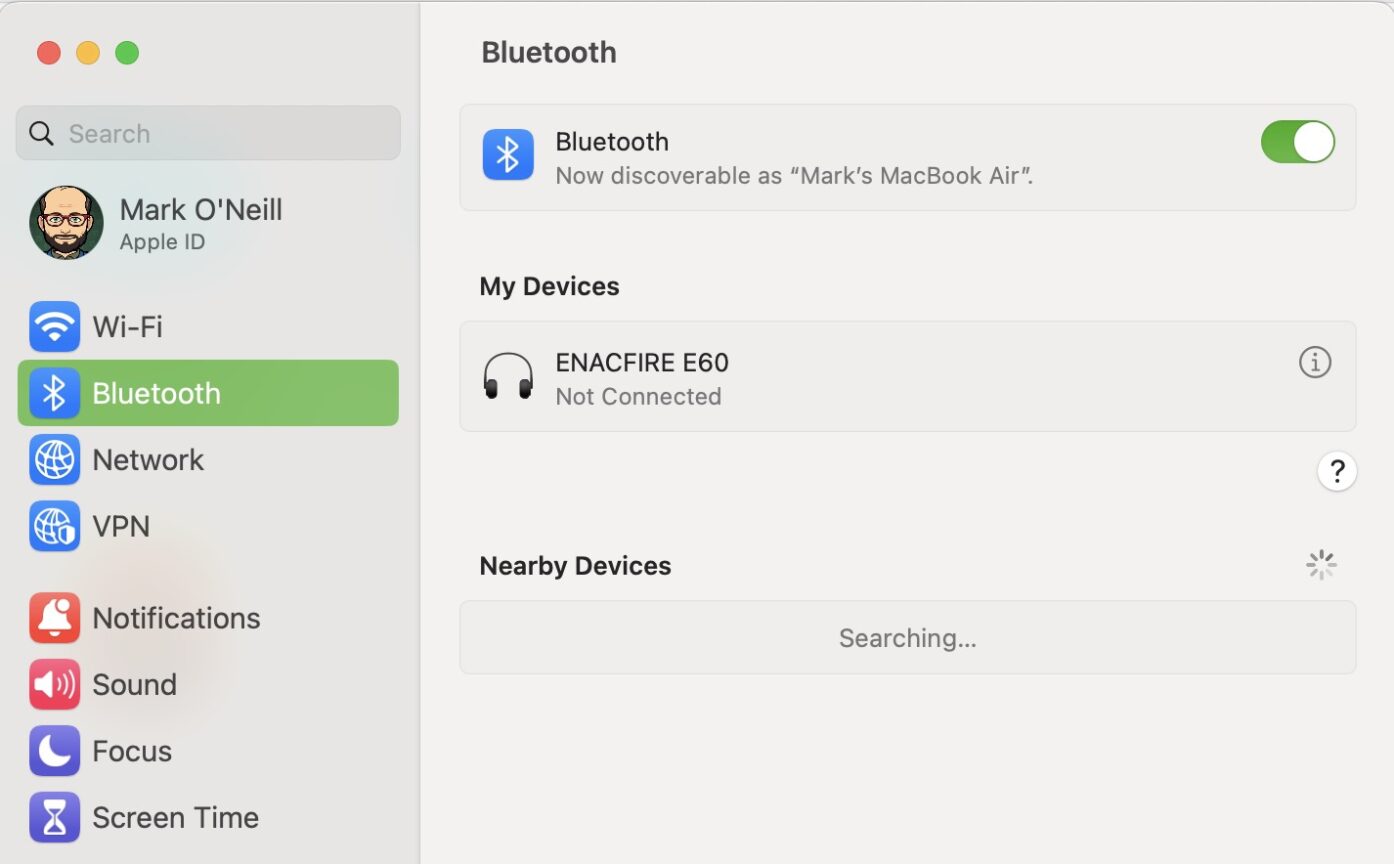This screenshot has height=864, width=1394.
Task: Click the Bluetooth logo next to the toggle
Action: 508,155
